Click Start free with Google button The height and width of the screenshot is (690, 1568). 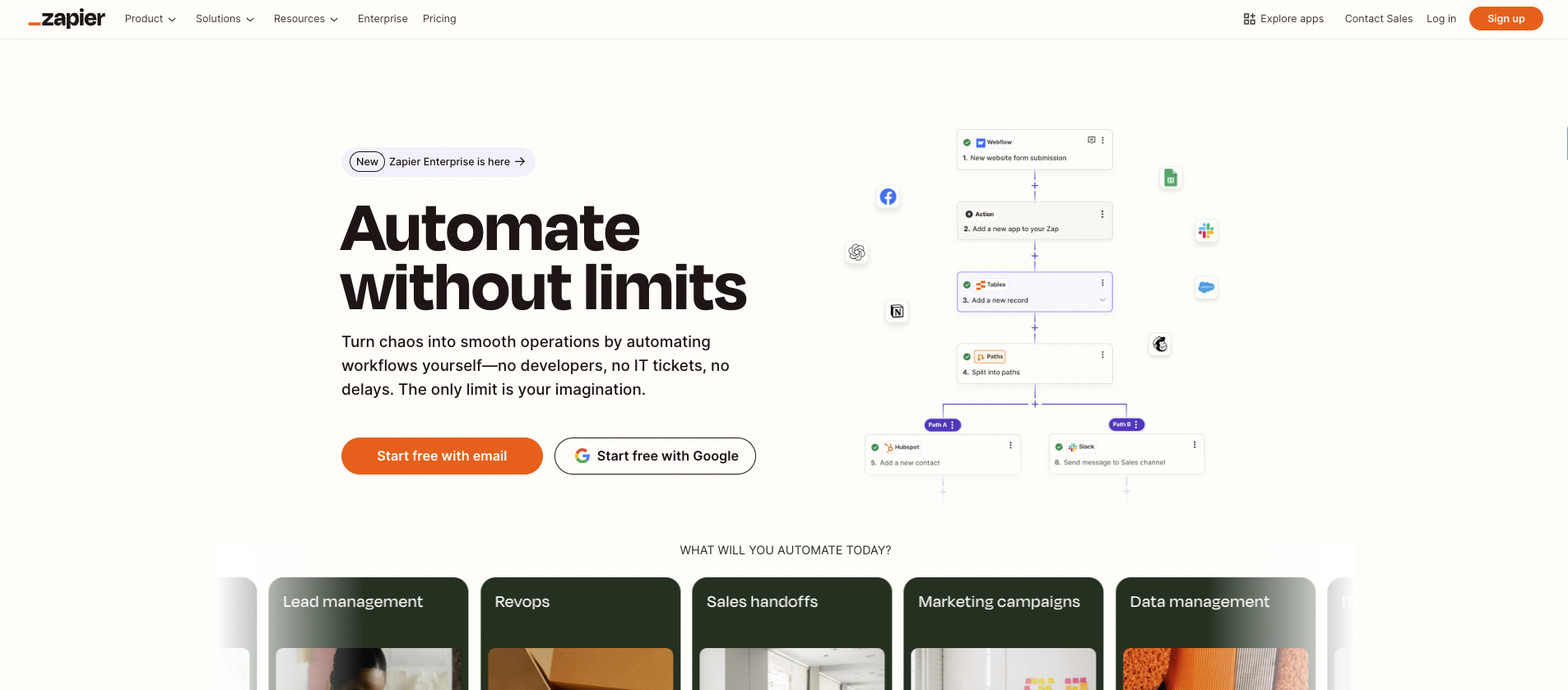tap(655, 456)
